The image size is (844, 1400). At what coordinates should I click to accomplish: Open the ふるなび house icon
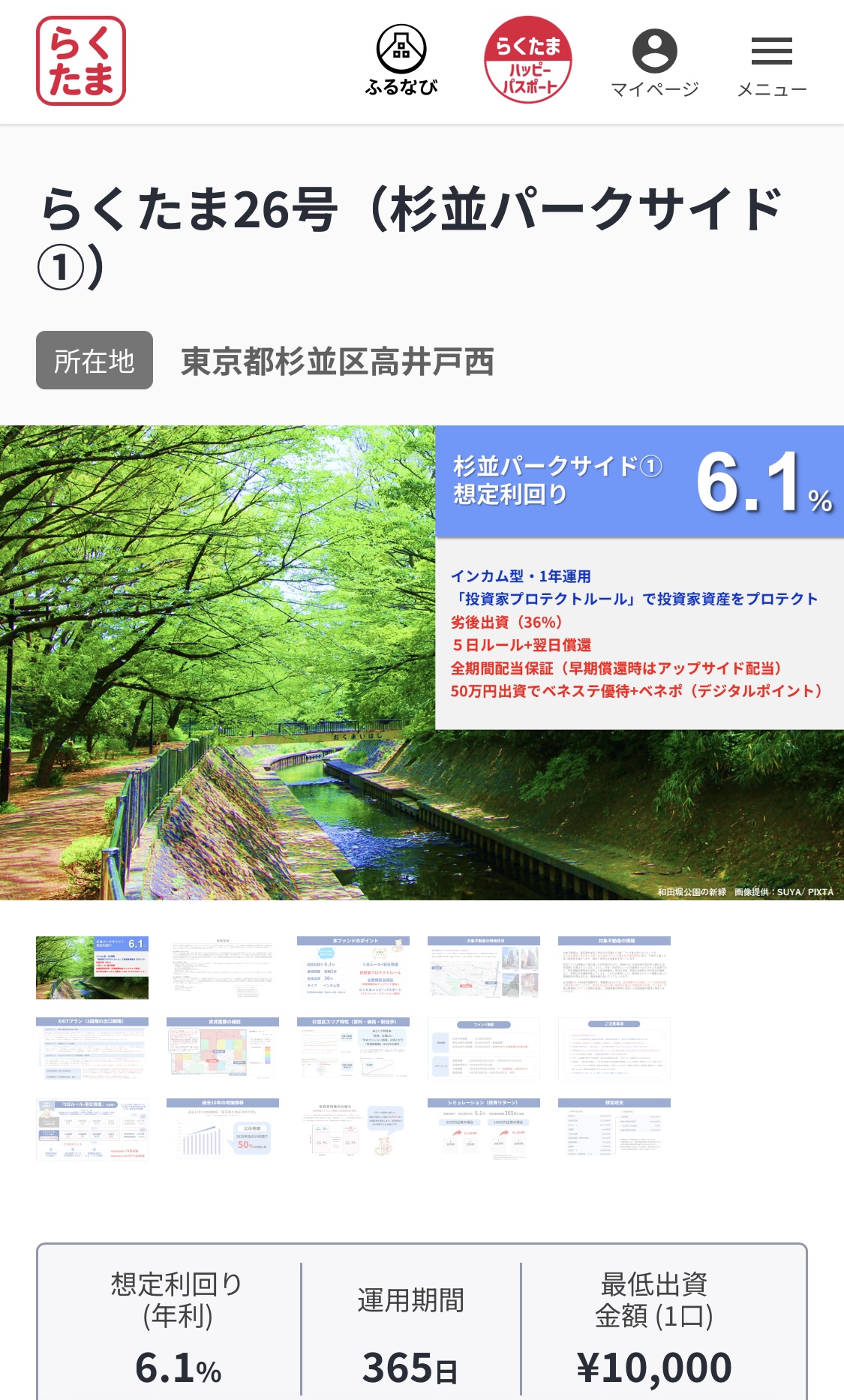(x=401, y=60)
